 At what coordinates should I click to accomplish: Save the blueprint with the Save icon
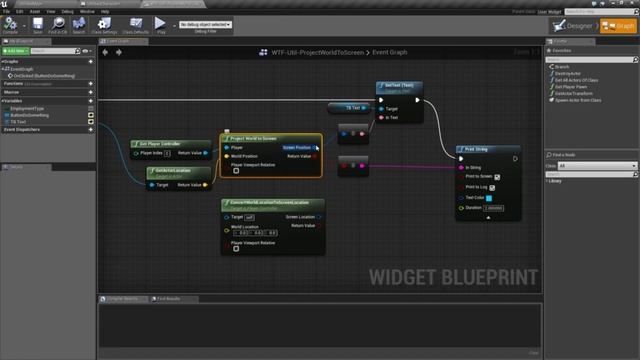click(x=38, y=24)
